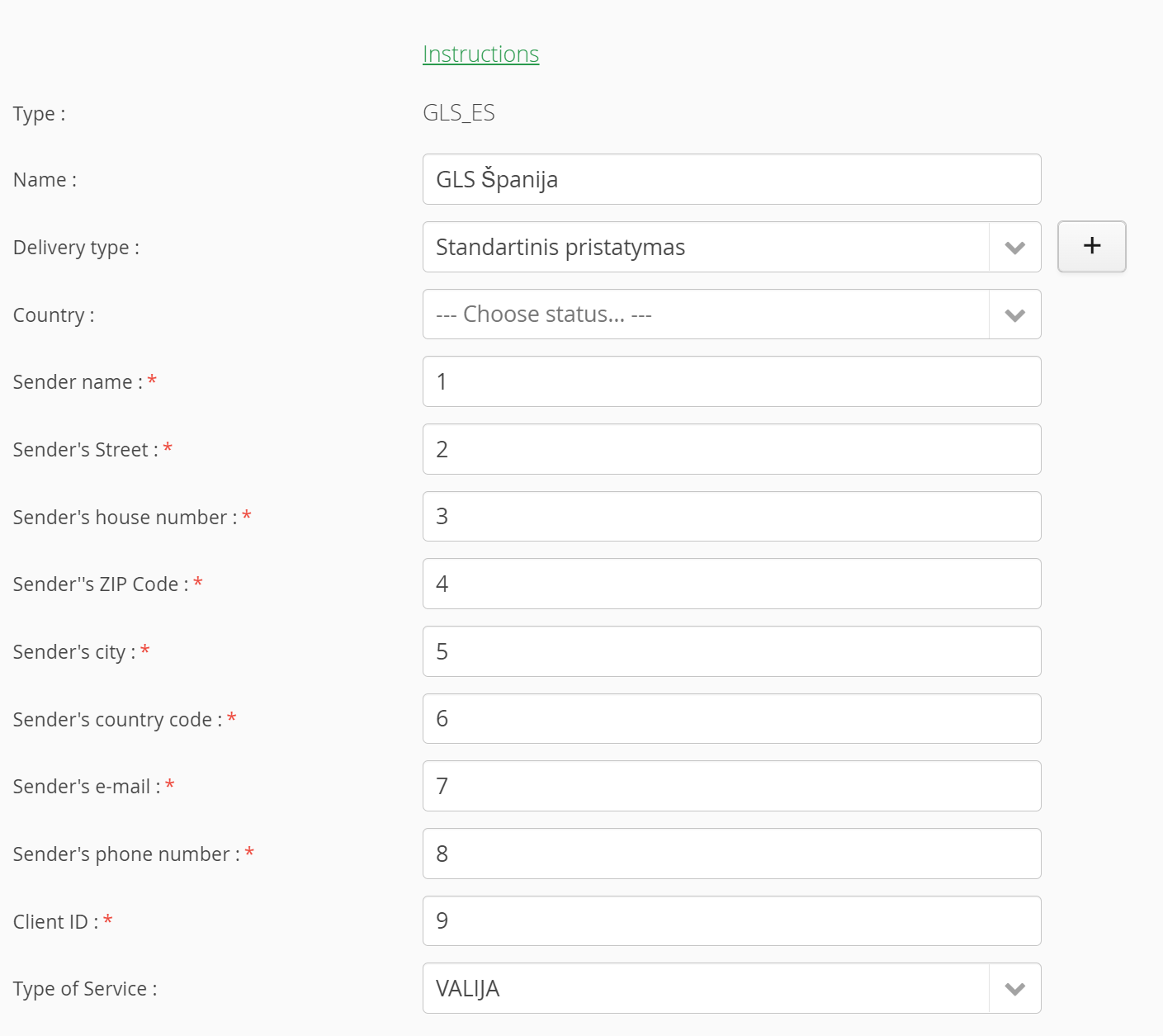Click the Client ID label
This screenshot has height=1036, width=1163.
(63, 922)
